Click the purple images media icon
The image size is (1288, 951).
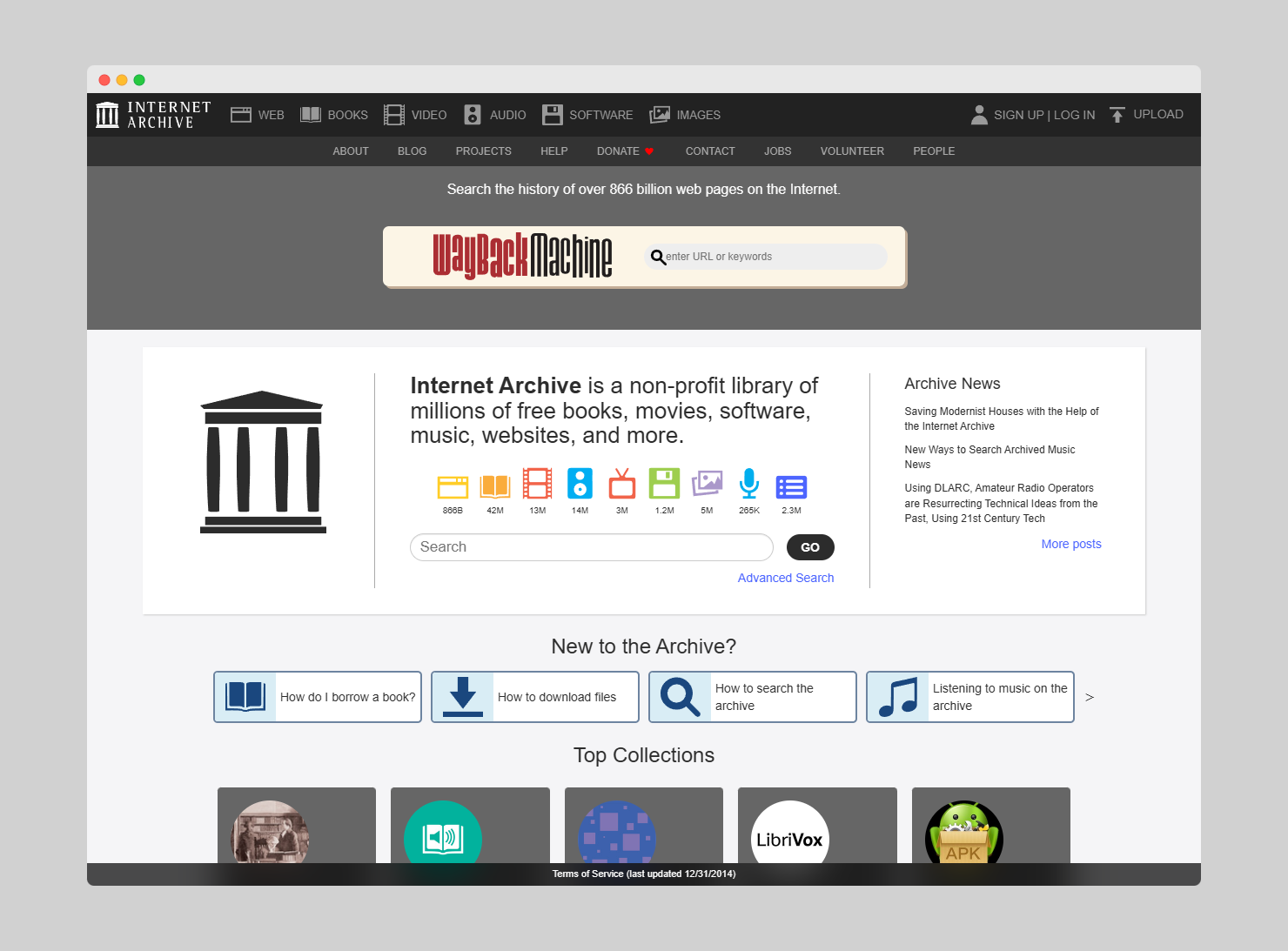coord(707,483)
